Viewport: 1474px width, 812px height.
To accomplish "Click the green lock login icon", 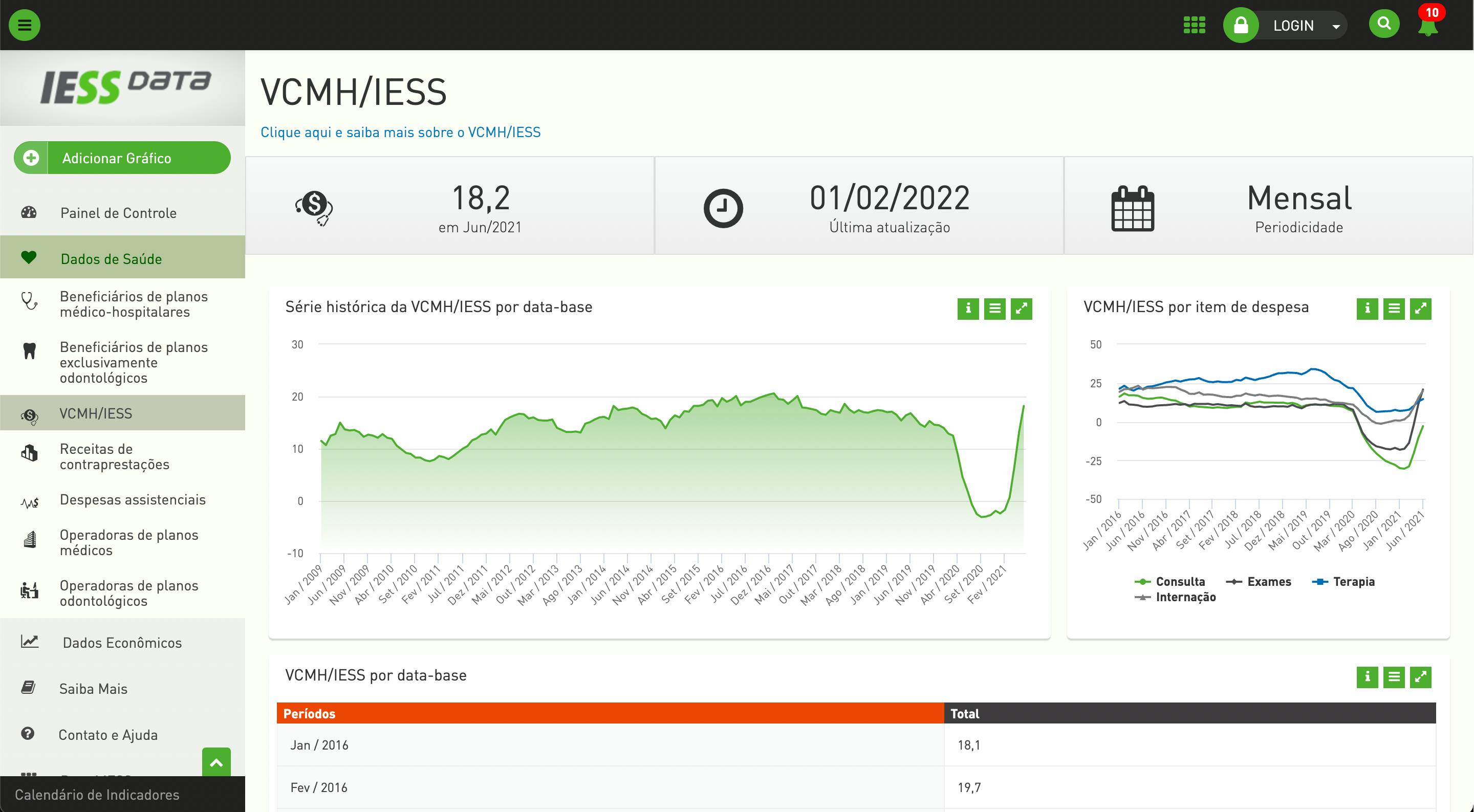I will 1241,25.
